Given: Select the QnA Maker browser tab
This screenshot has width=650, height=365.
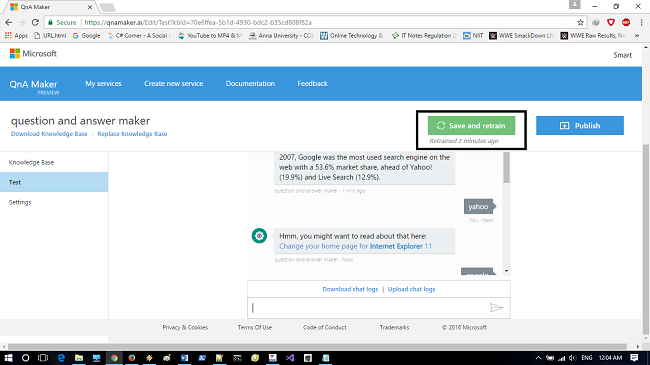Looking at the screenshot, I should tap(50, 7).
